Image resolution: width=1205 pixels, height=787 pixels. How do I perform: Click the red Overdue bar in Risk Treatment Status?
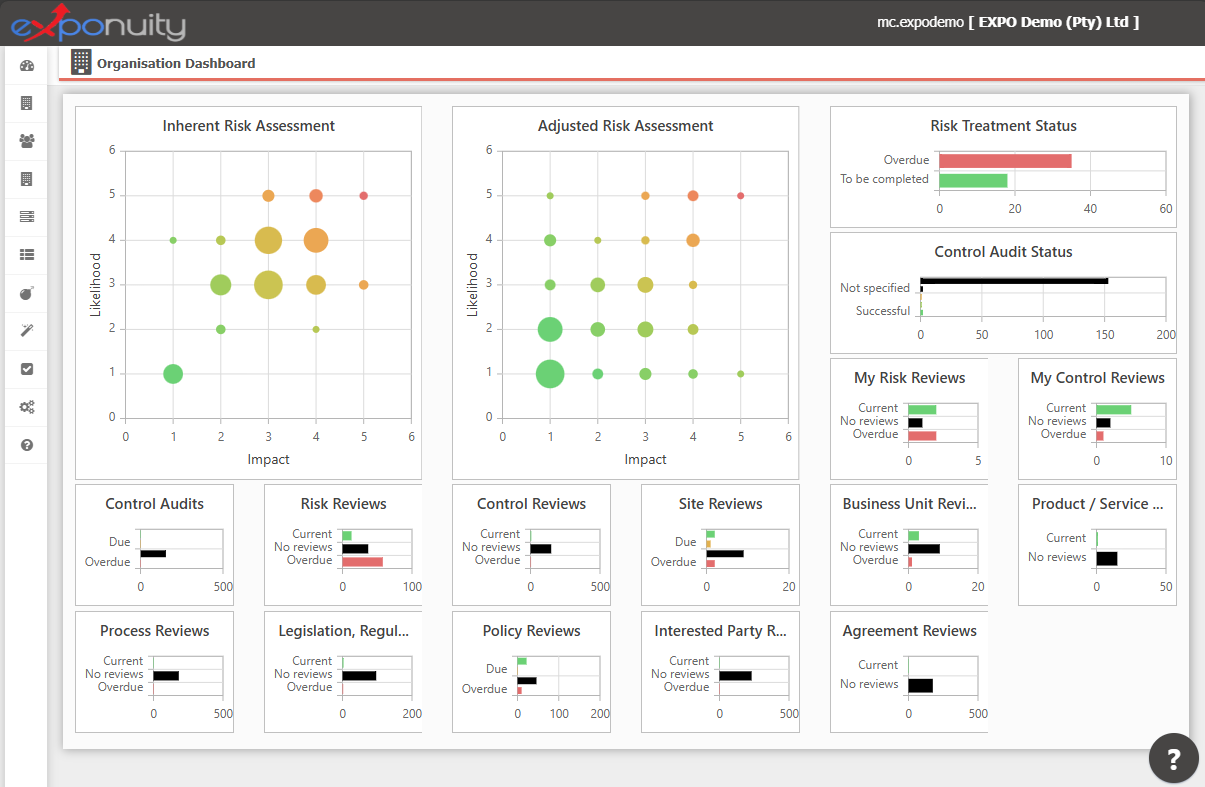[1005, 161]
